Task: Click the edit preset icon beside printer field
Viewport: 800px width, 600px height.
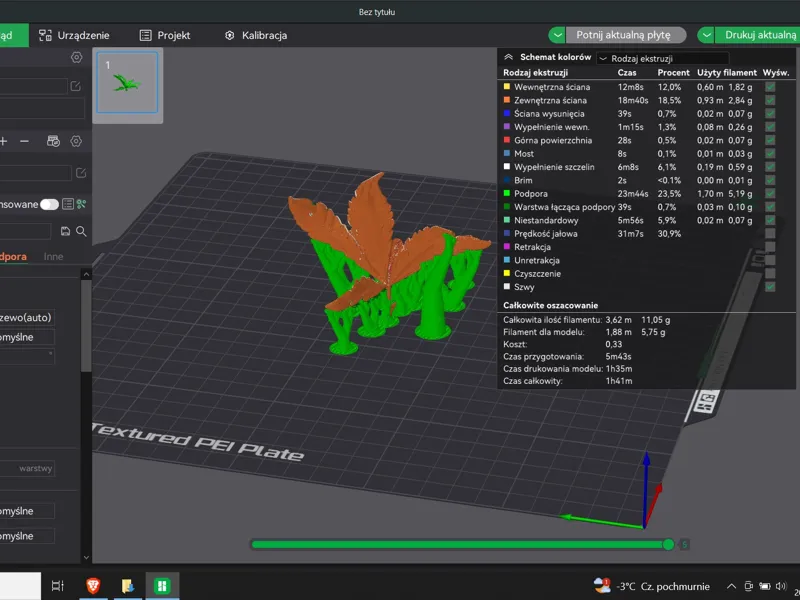Action: [x=76, y=86]
